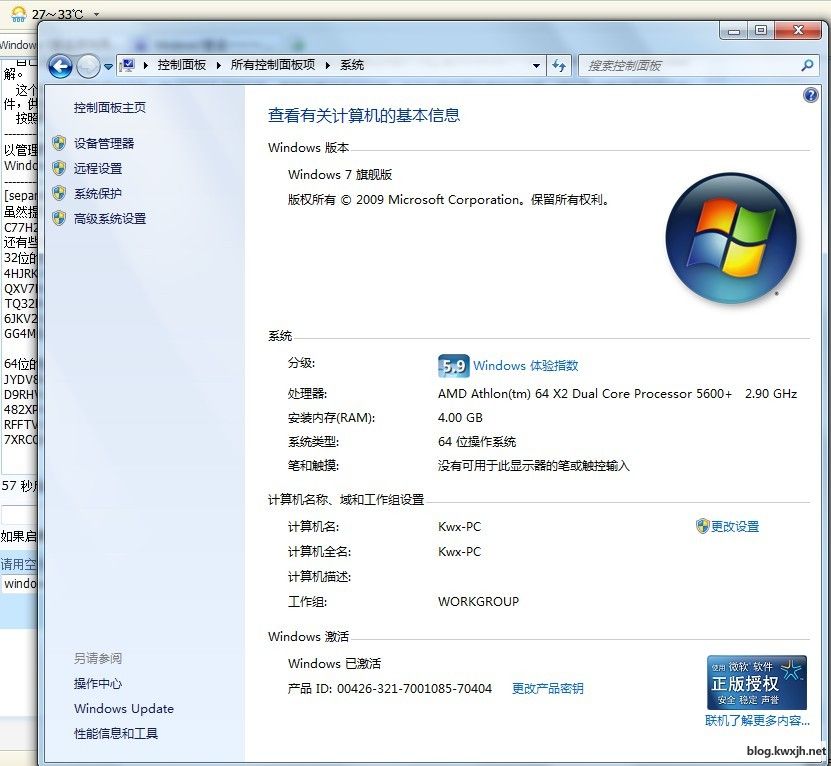Expand arrow after computer icon in breadcrumb
This screenshot has height=766, width=831.
146,65
